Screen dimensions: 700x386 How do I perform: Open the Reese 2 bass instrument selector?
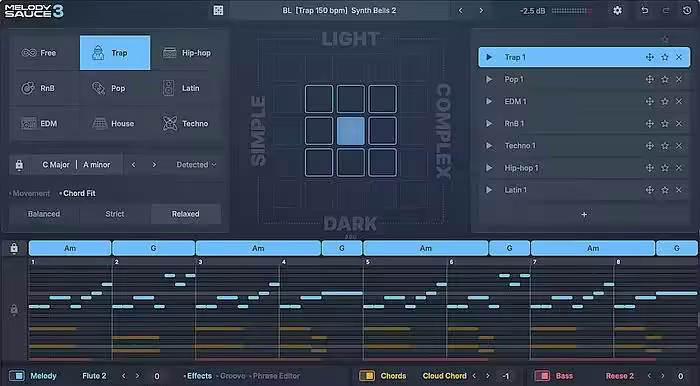(x=620, y=376)
